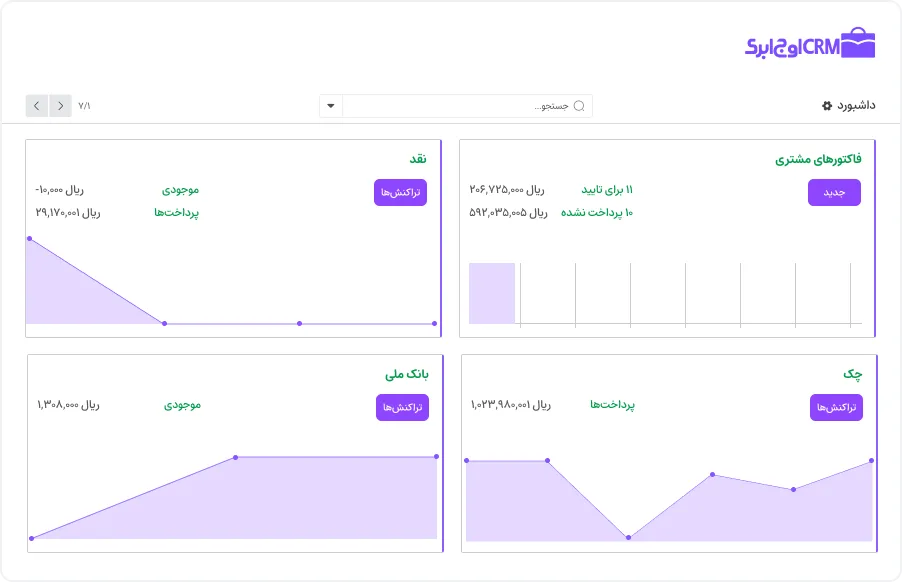Expand the search filter dropdown arrow
Image resolution: width=902 pixels, height=582 pixels.
pos(331,106)
